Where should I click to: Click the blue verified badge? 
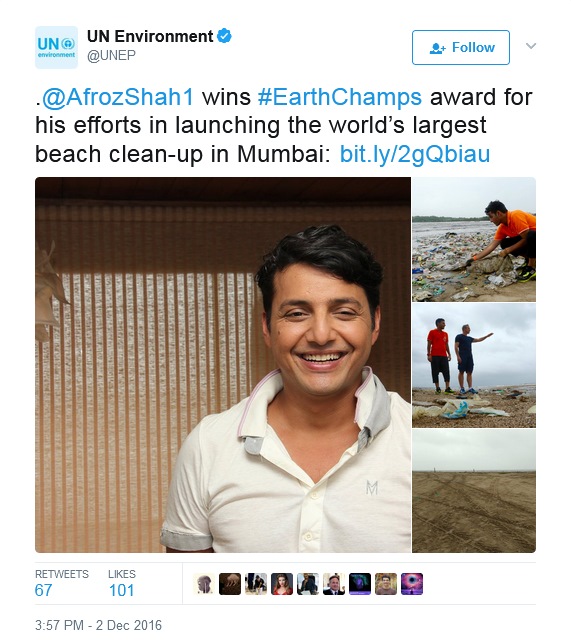[x=224, y=36]
